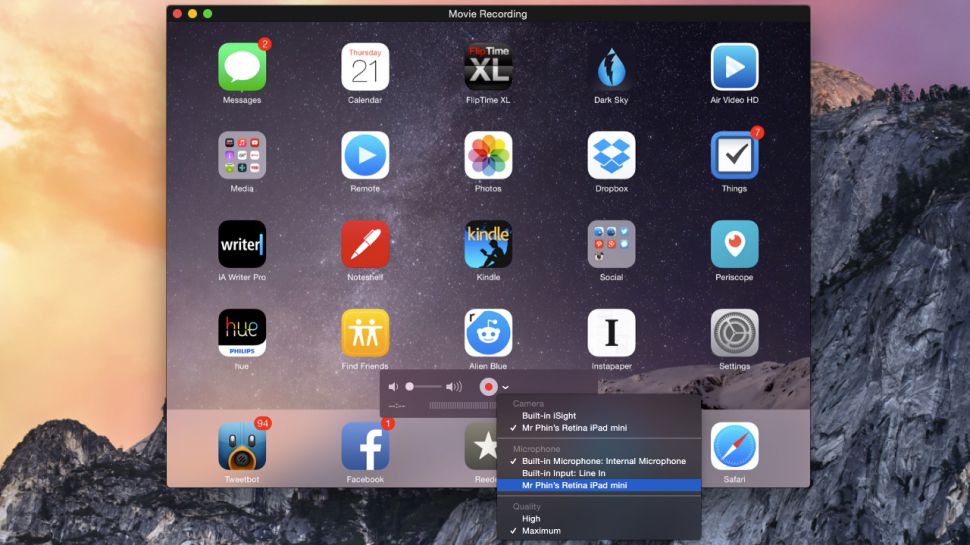Open the Social folder
This screenshot has height=545, width=970.
coord(611,244)
